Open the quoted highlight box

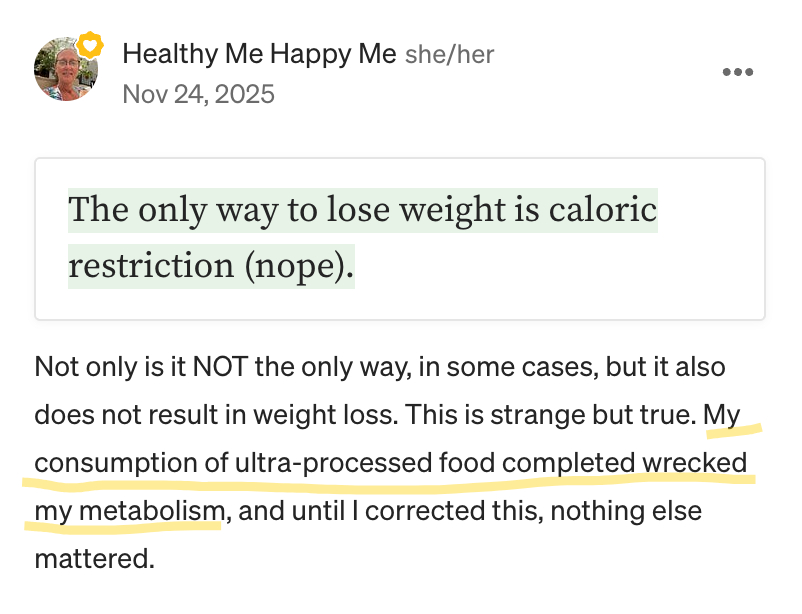pos(400,239)
